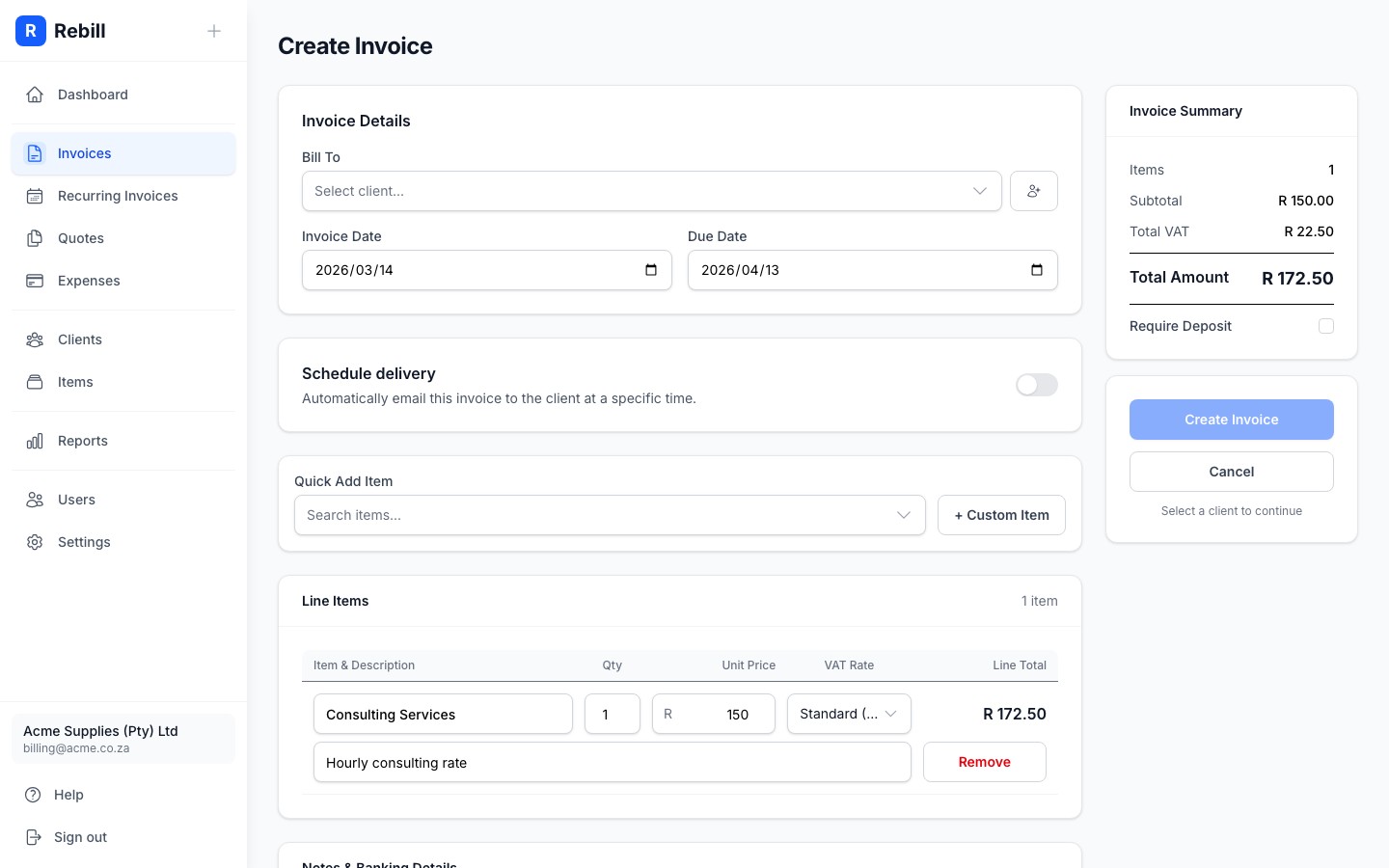Navigate to Settings in the sidebar
Screen dimensions: 1389x868
point(84,542)
